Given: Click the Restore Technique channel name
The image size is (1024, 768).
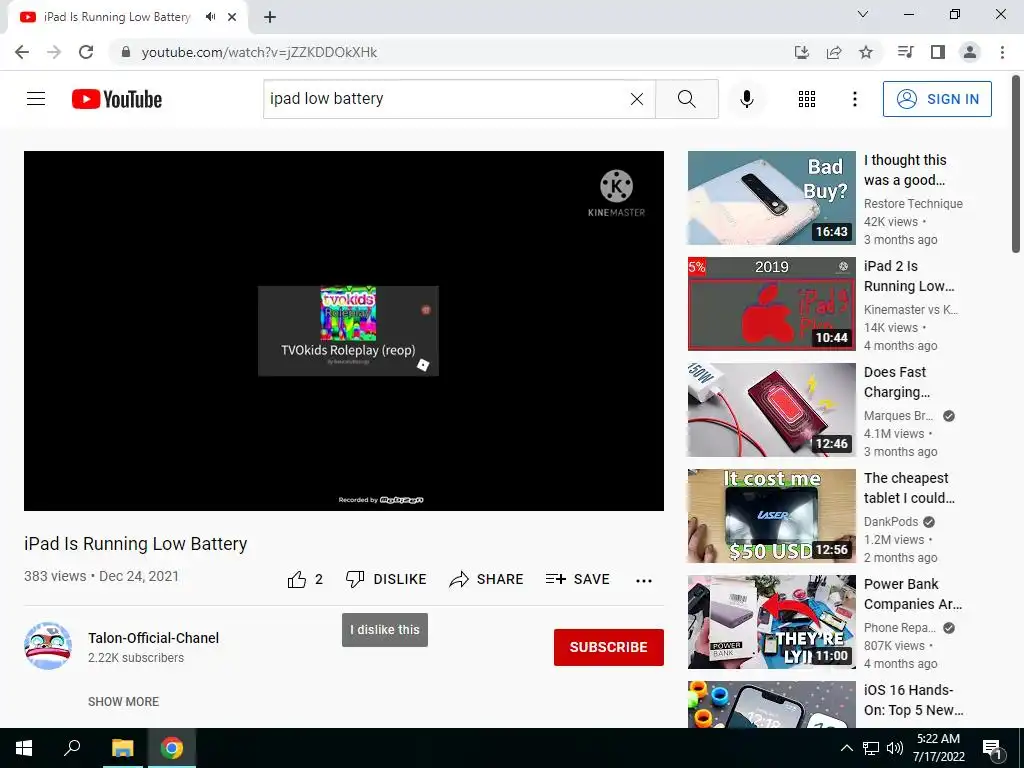Looking at the screenshot, I should 913,203.
